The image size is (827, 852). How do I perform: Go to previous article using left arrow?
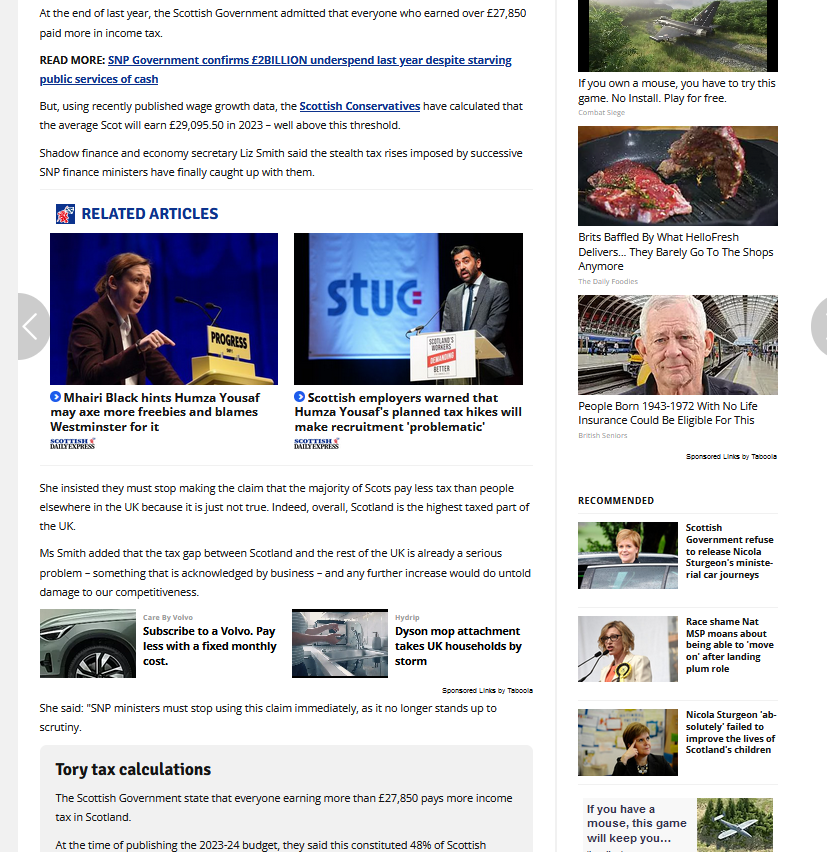coord(32,327)
